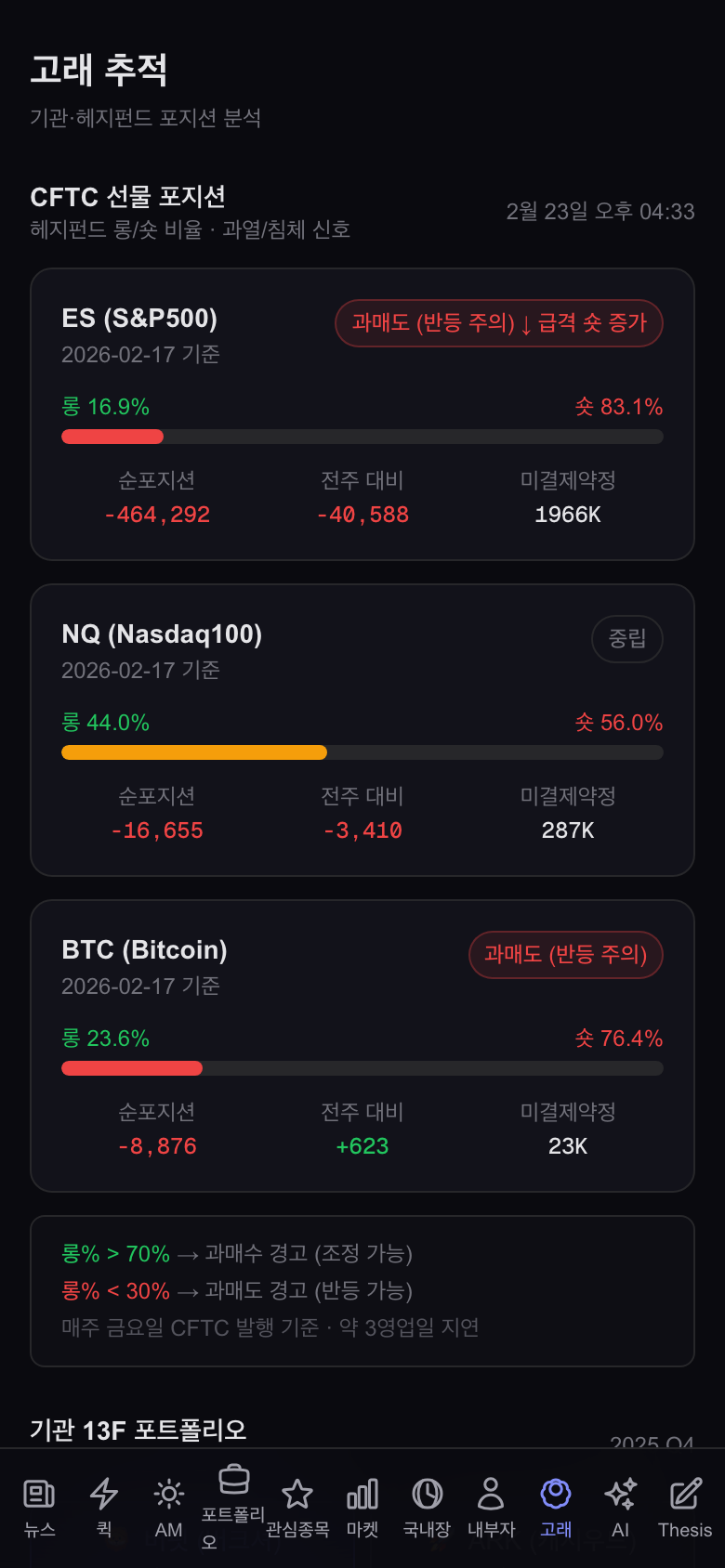Tap the 중립 badge on NQ card
Viewport: 725px width, 1568px height.
[627, 639]
